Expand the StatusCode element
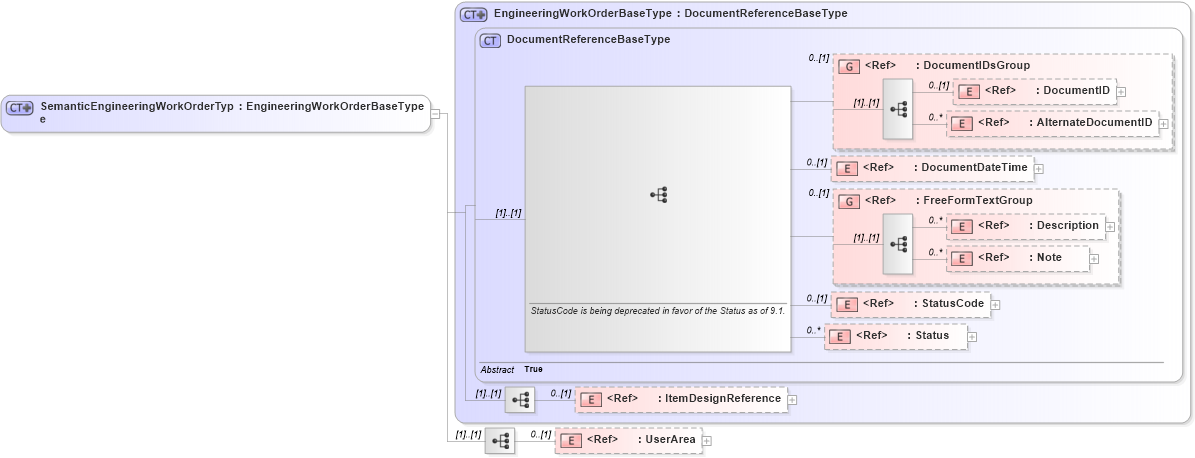Screen dimensions: 1195x458 (x=995, y=305)
